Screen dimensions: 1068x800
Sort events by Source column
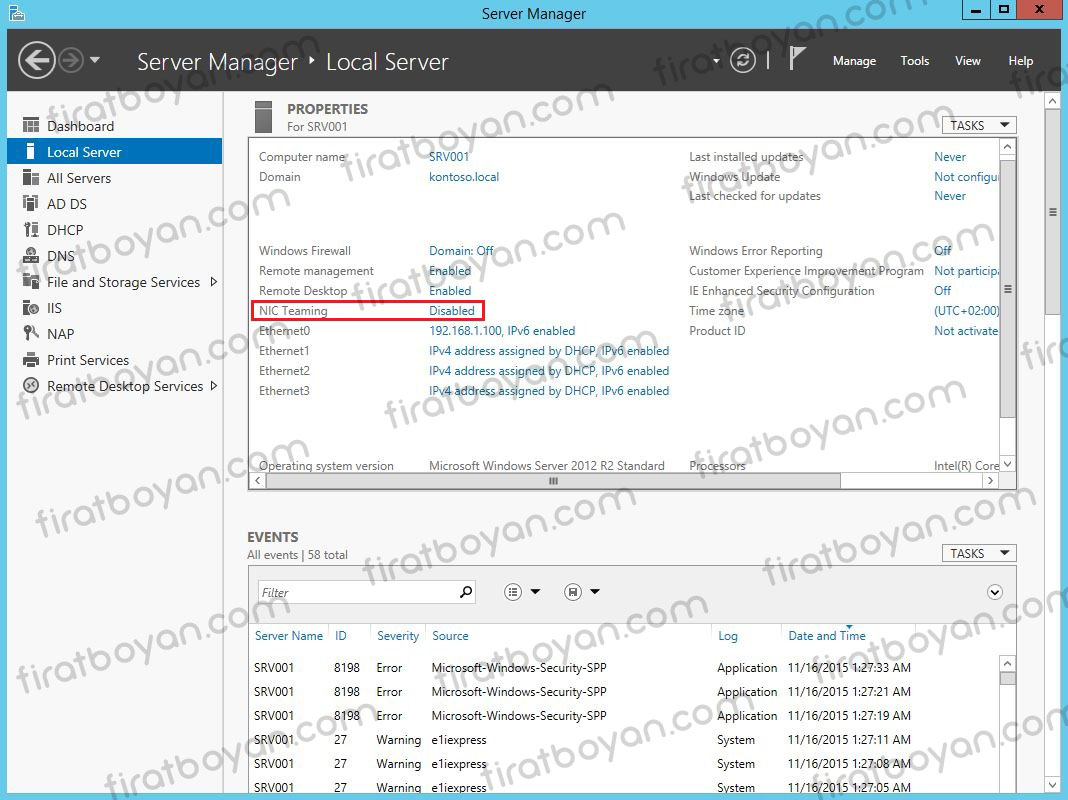click(450, 635)
